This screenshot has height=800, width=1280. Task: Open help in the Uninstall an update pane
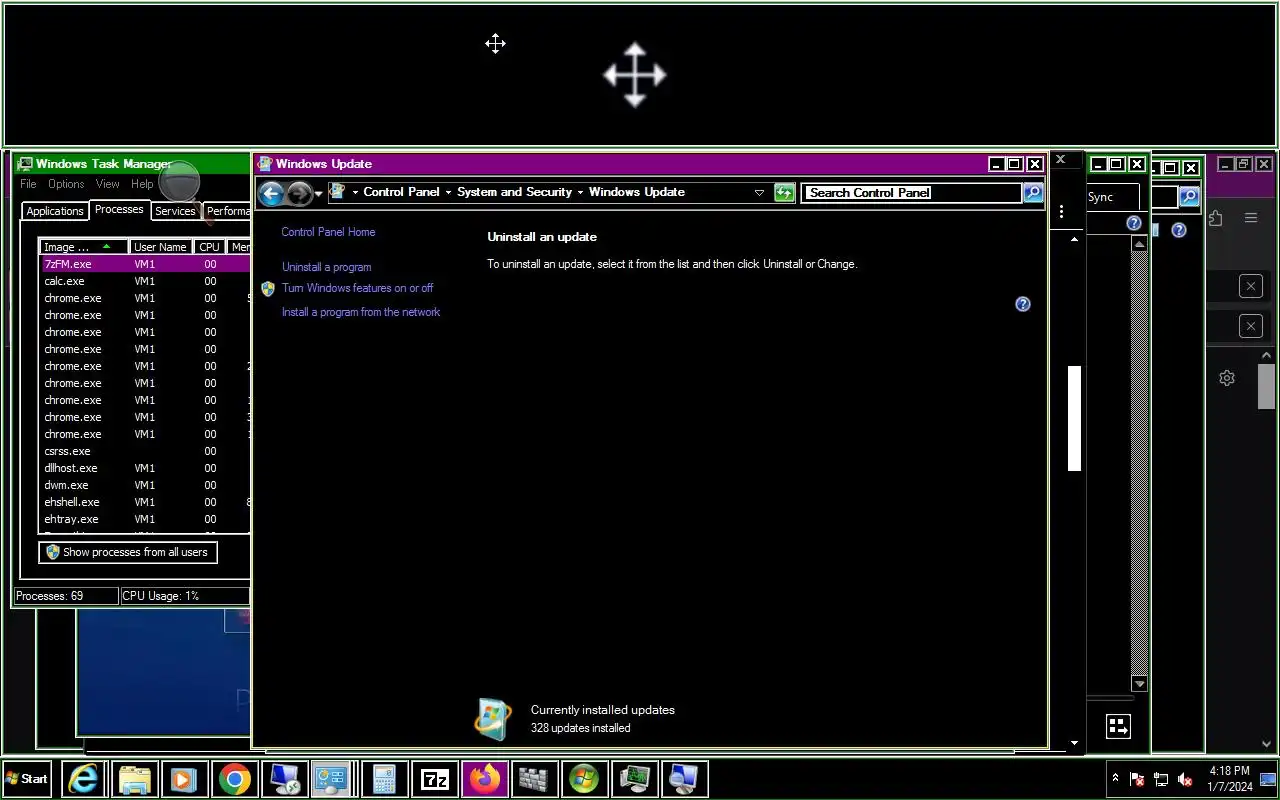click(x=1022, y=304)
